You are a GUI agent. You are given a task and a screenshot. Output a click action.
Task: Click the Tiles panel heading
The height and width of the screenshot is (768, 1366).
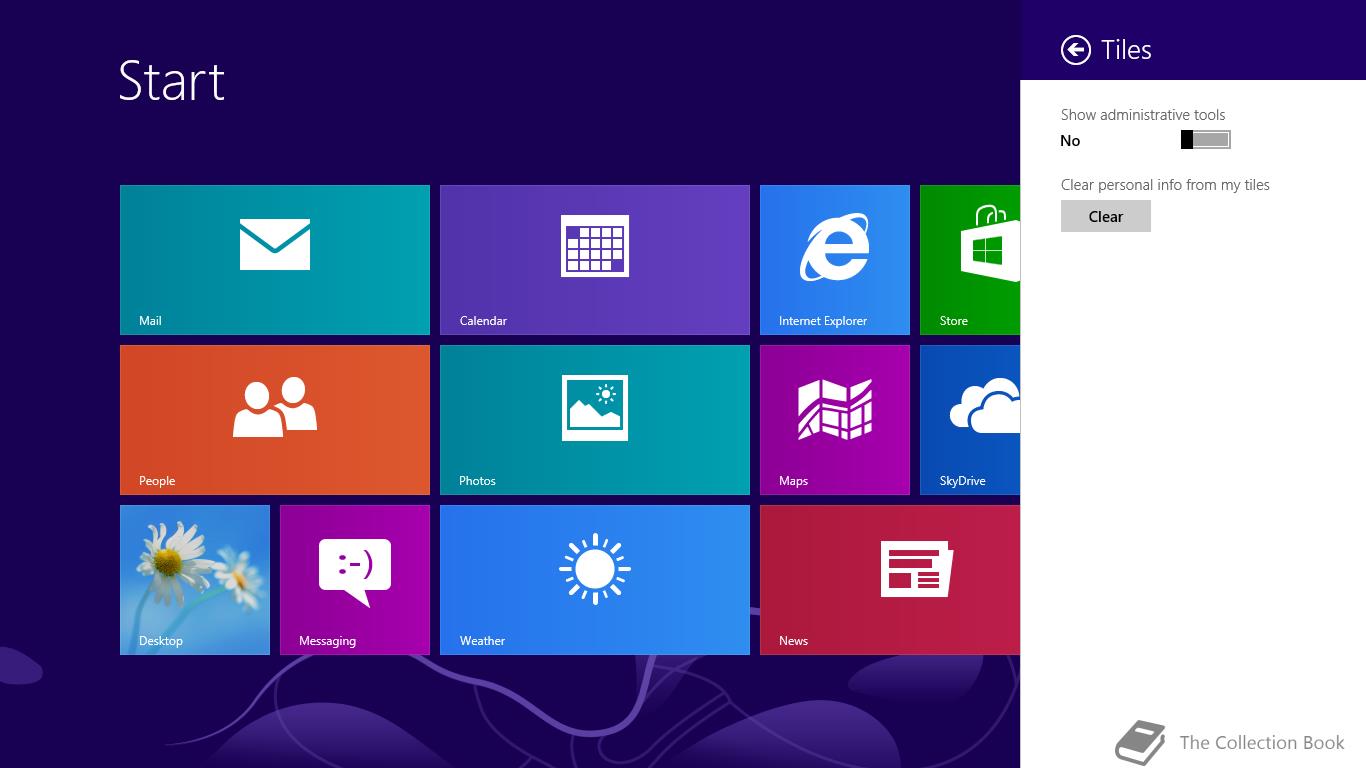pyautogui.click(x=1127, y=50)
